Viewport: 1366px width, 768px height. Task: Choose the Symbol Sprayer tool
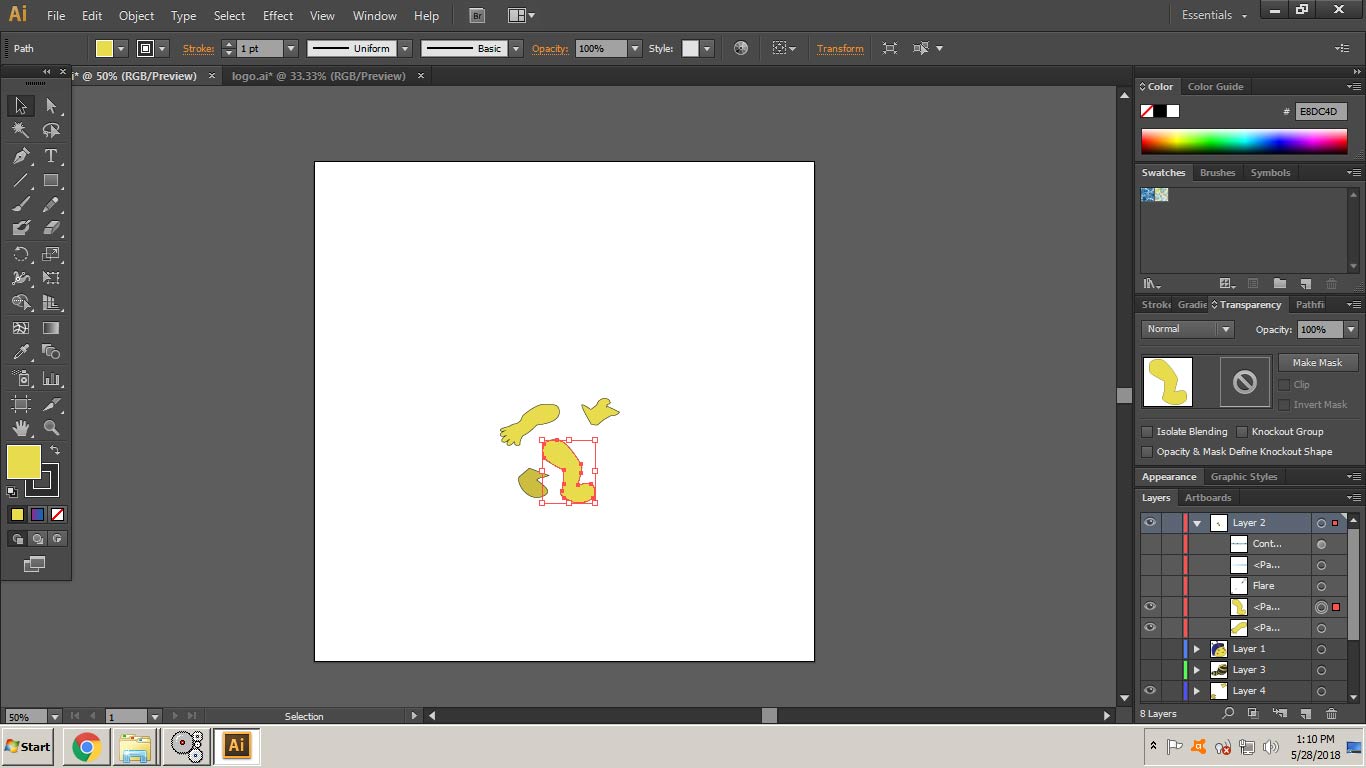coord(20,379)
